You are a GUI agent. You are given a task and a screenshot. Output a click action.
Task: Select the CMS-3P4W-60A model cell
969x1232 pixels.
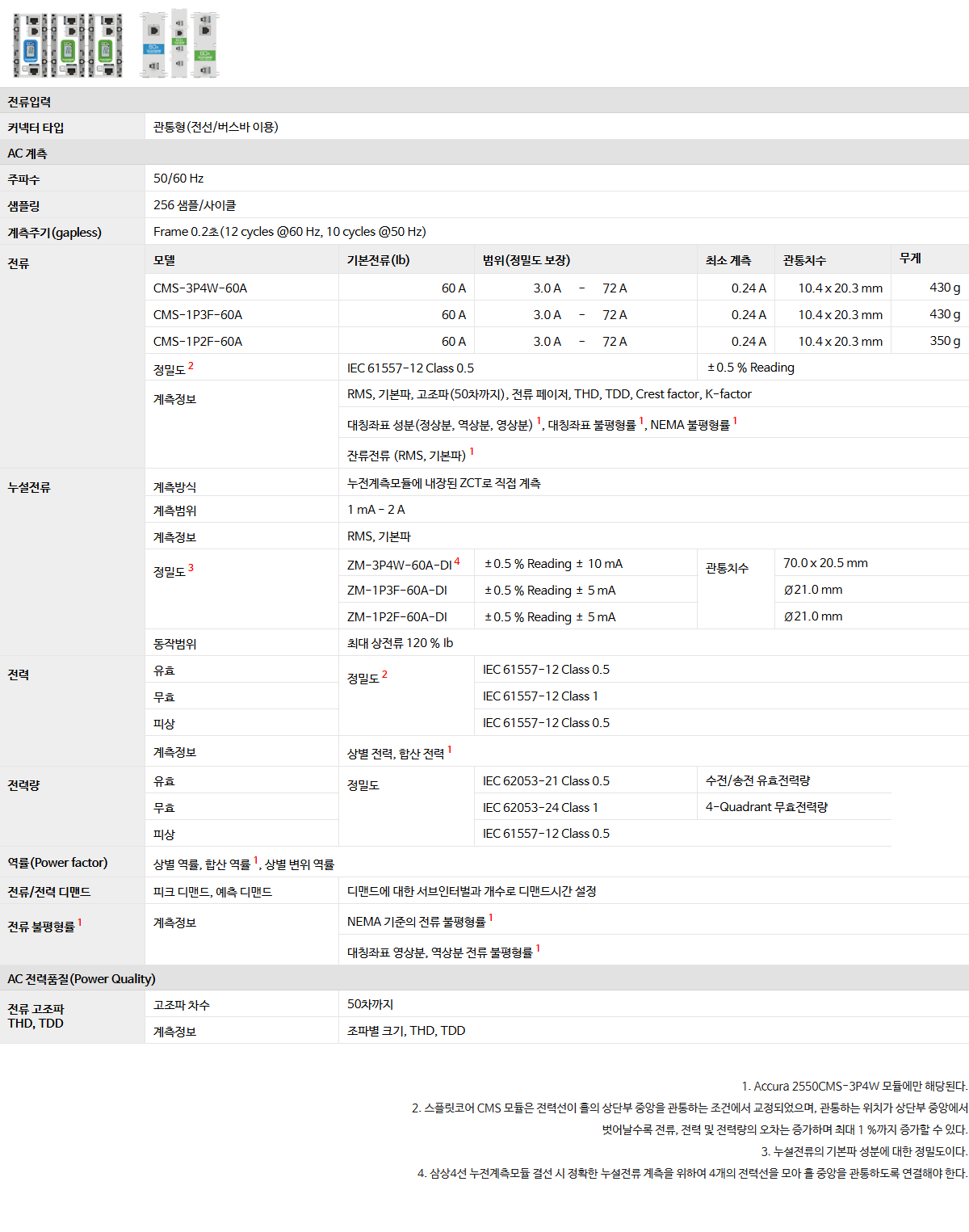[x=200, y=288]
